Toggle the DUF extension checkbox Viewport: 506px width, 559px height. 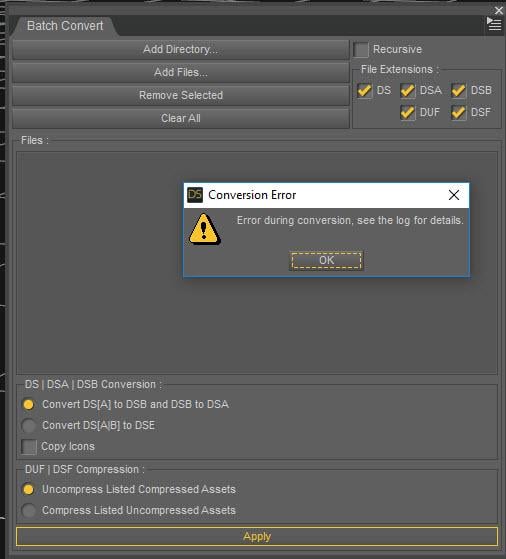pos(408,113)
